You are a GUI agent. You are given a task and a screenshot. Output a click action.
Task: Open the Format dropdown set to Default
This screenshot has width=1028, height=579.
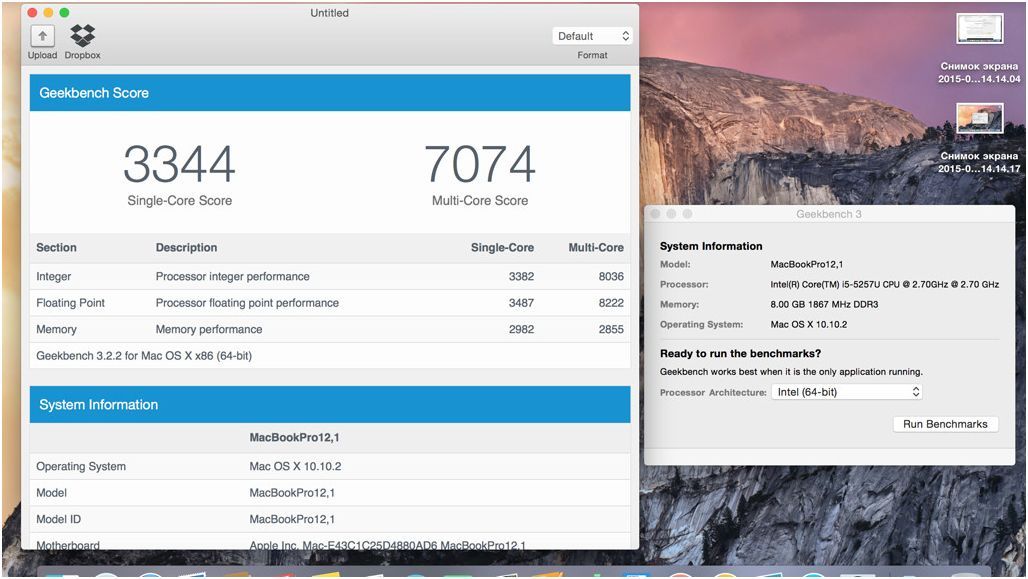click(592, 36)
